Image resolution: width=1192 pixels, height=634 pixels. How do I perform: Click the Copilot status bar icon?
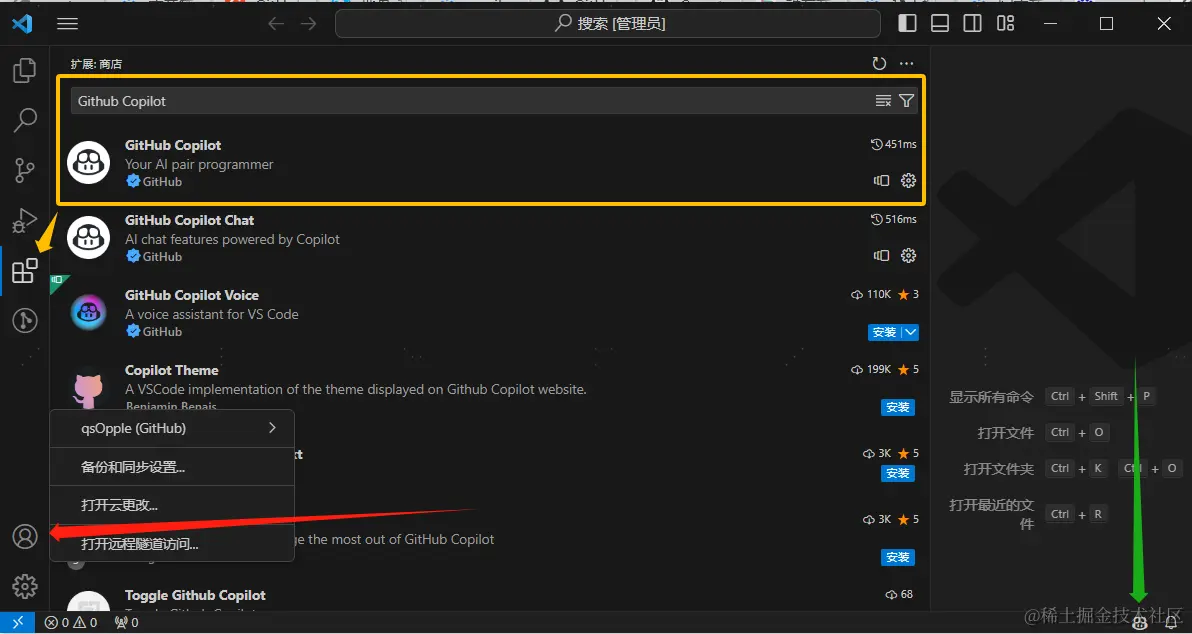tap(1140, 623)
